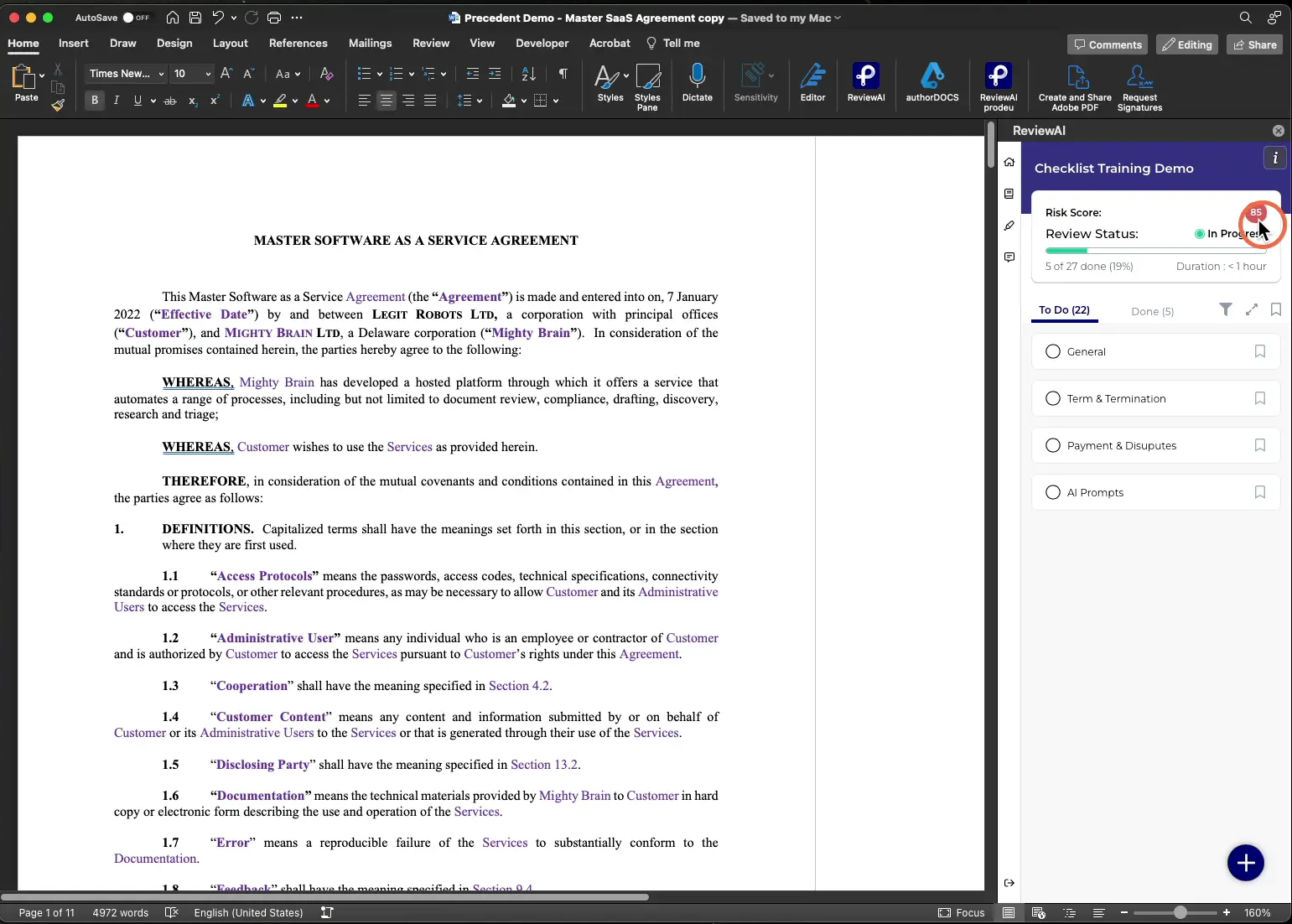Open the References ribbon tab
Image resolution: width=1292 pixels, height=924 pixels.
[x=298, y=44]
